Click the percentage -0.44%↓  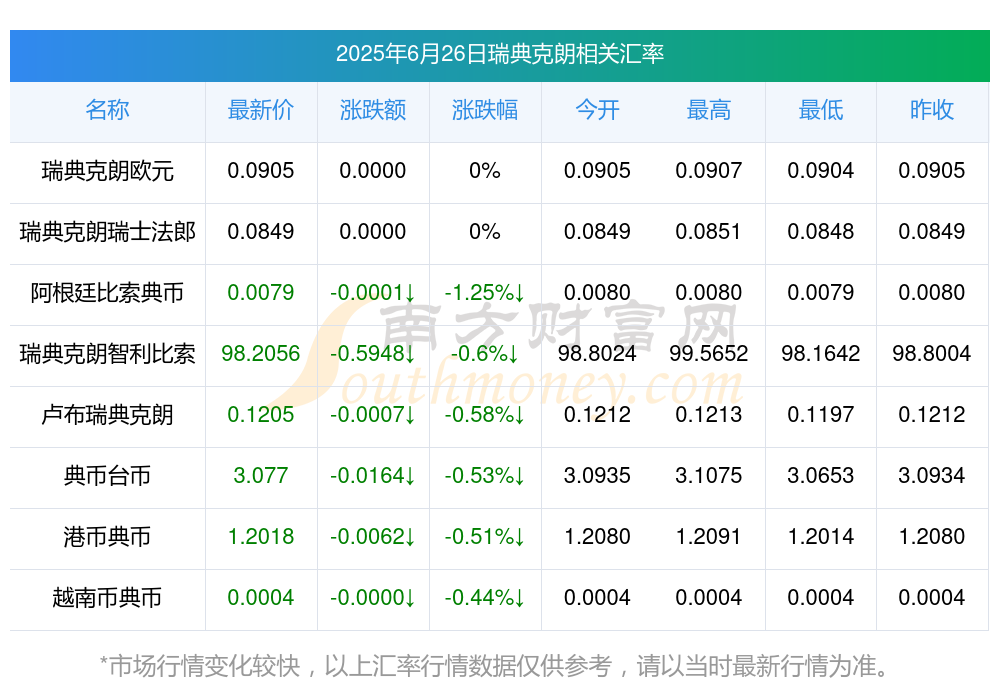[x=485, y=598]
